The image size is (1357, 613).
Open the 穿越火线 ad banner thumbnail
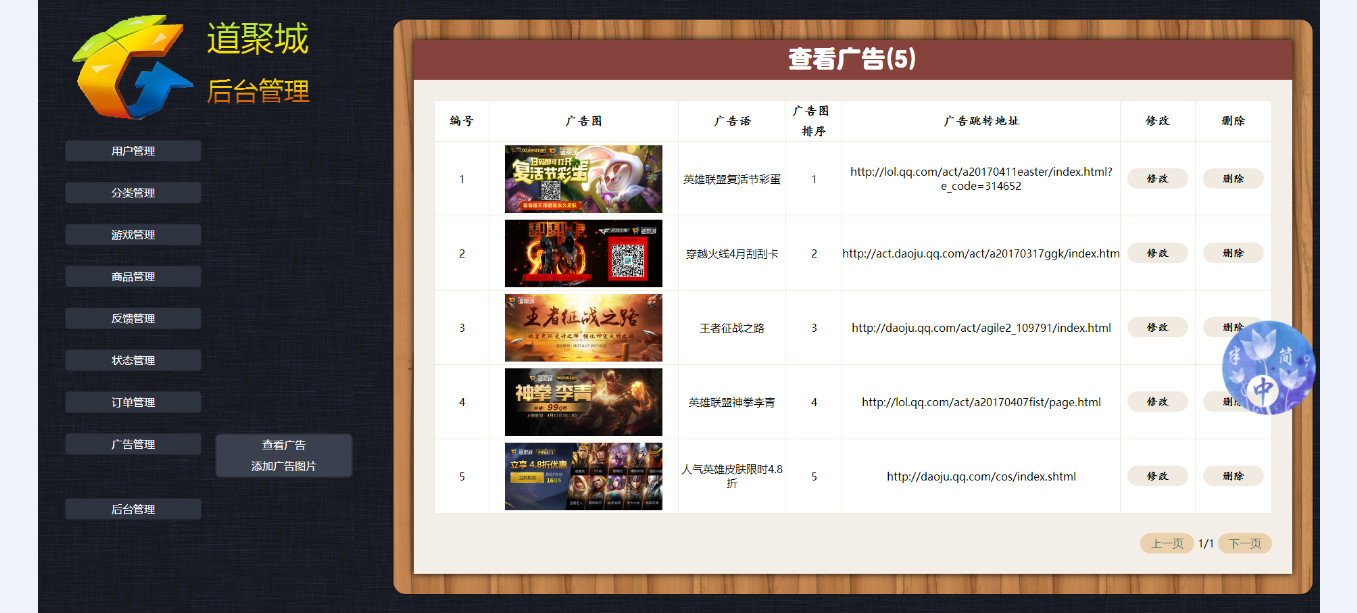[583, 253]
